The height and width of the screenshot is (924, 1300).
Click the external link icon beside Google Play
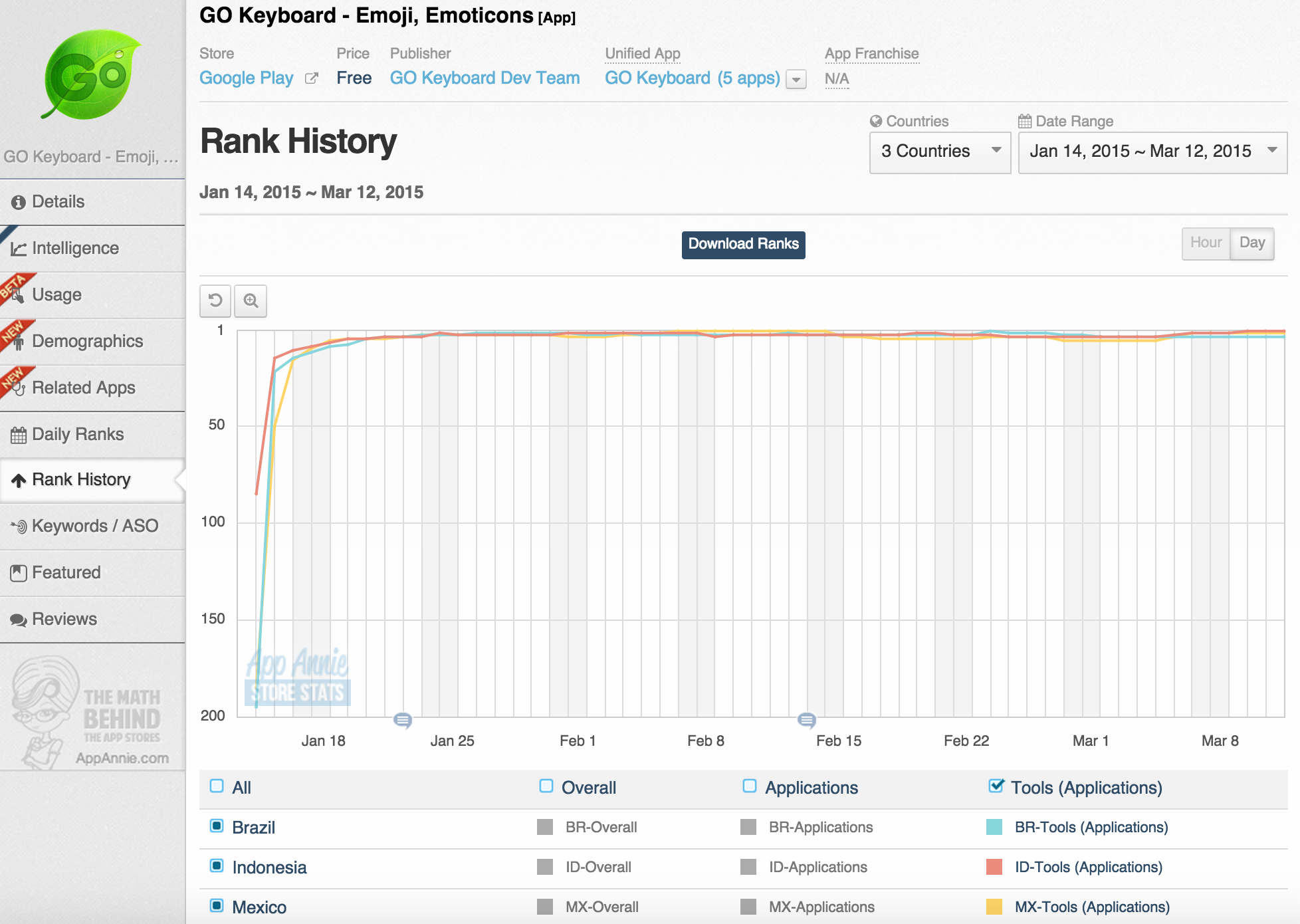311,78
